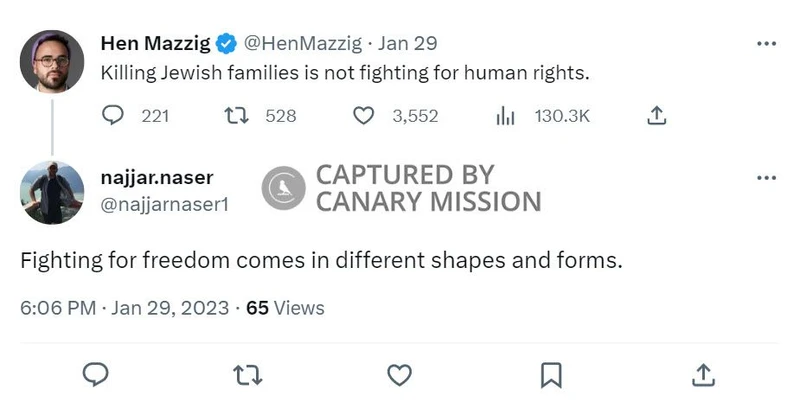Viewport: 800px width, 401px height.
Task: Click the 6:06 PM Jan 29, 2023 timestamp
Action: coord(124,308)
